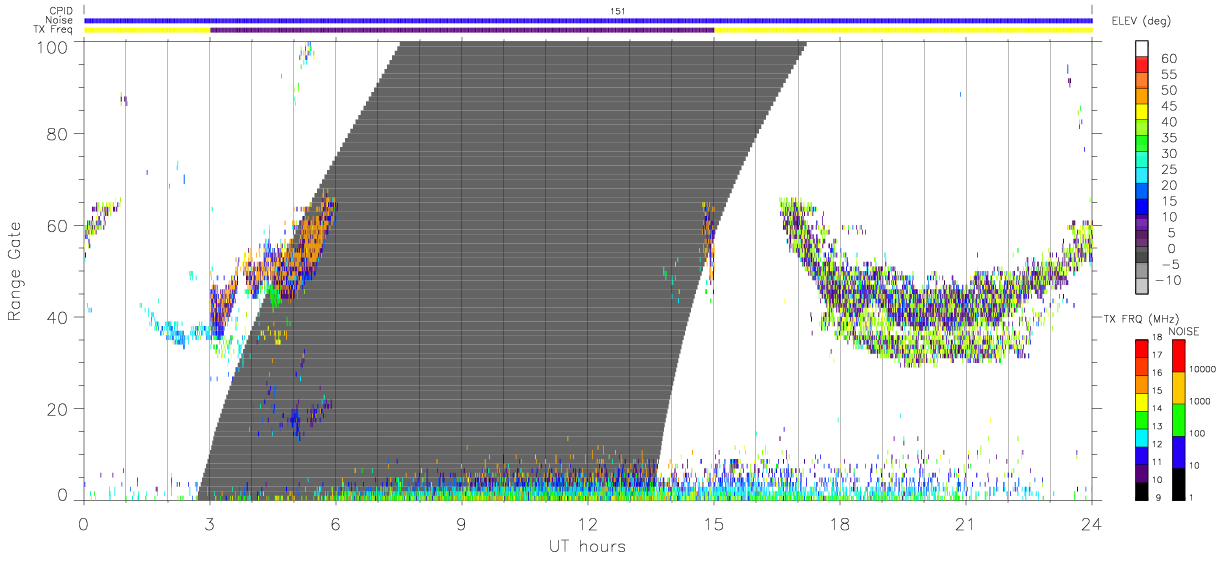Click the UT hours axis title
The image size is (1228, 567).
click(586, 546)
